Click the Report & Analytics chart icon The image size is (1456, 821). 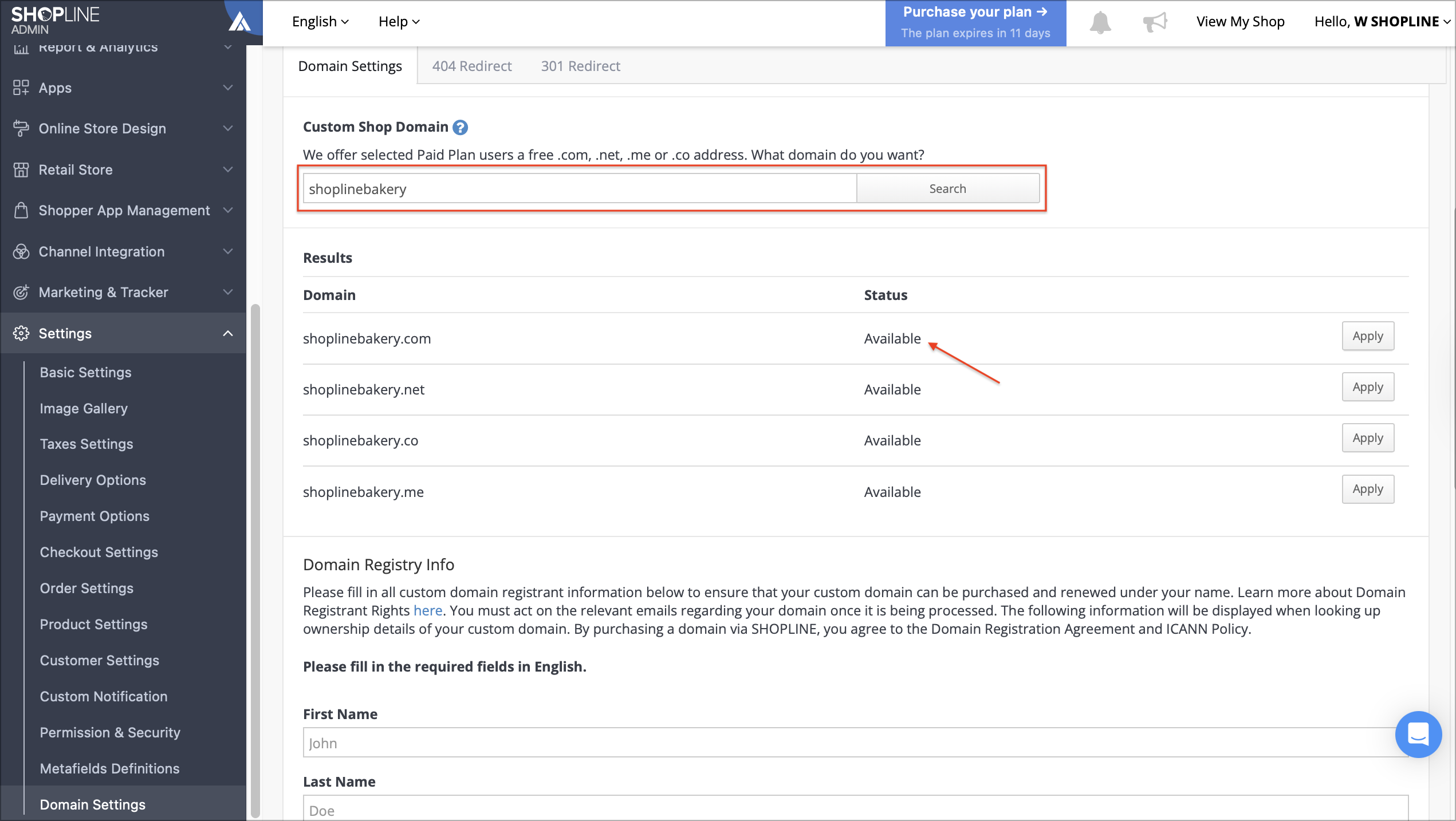[x=21, y=48]
